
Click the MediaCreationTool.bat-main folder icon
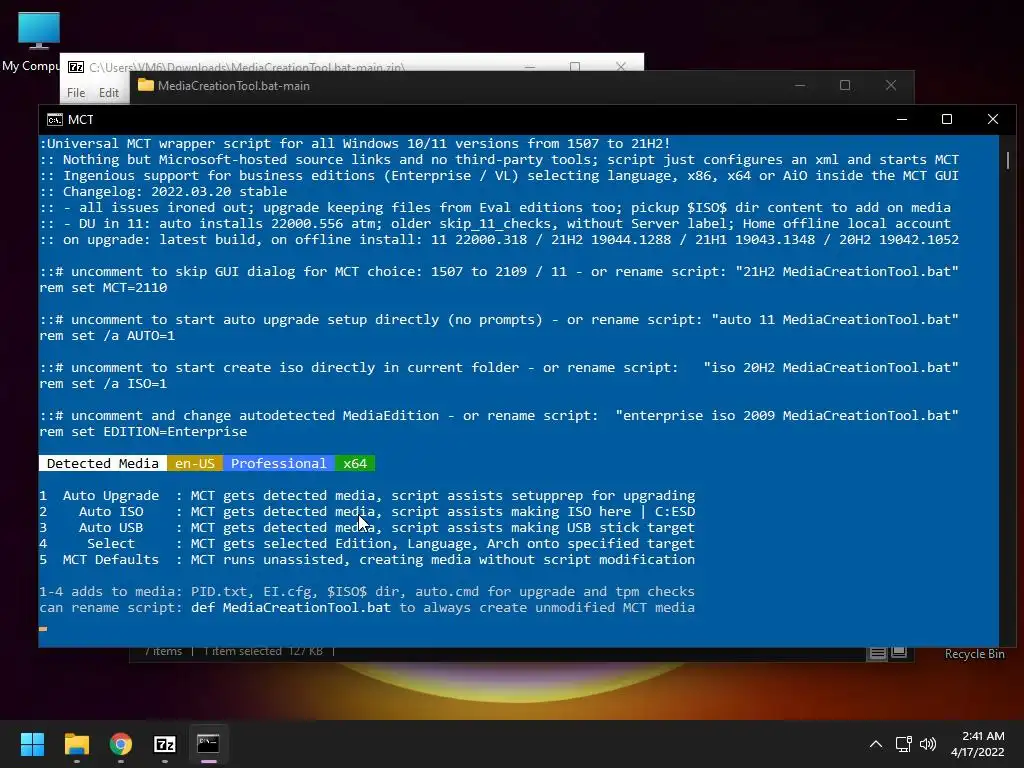pyautogui.click(x=146, y=86)
